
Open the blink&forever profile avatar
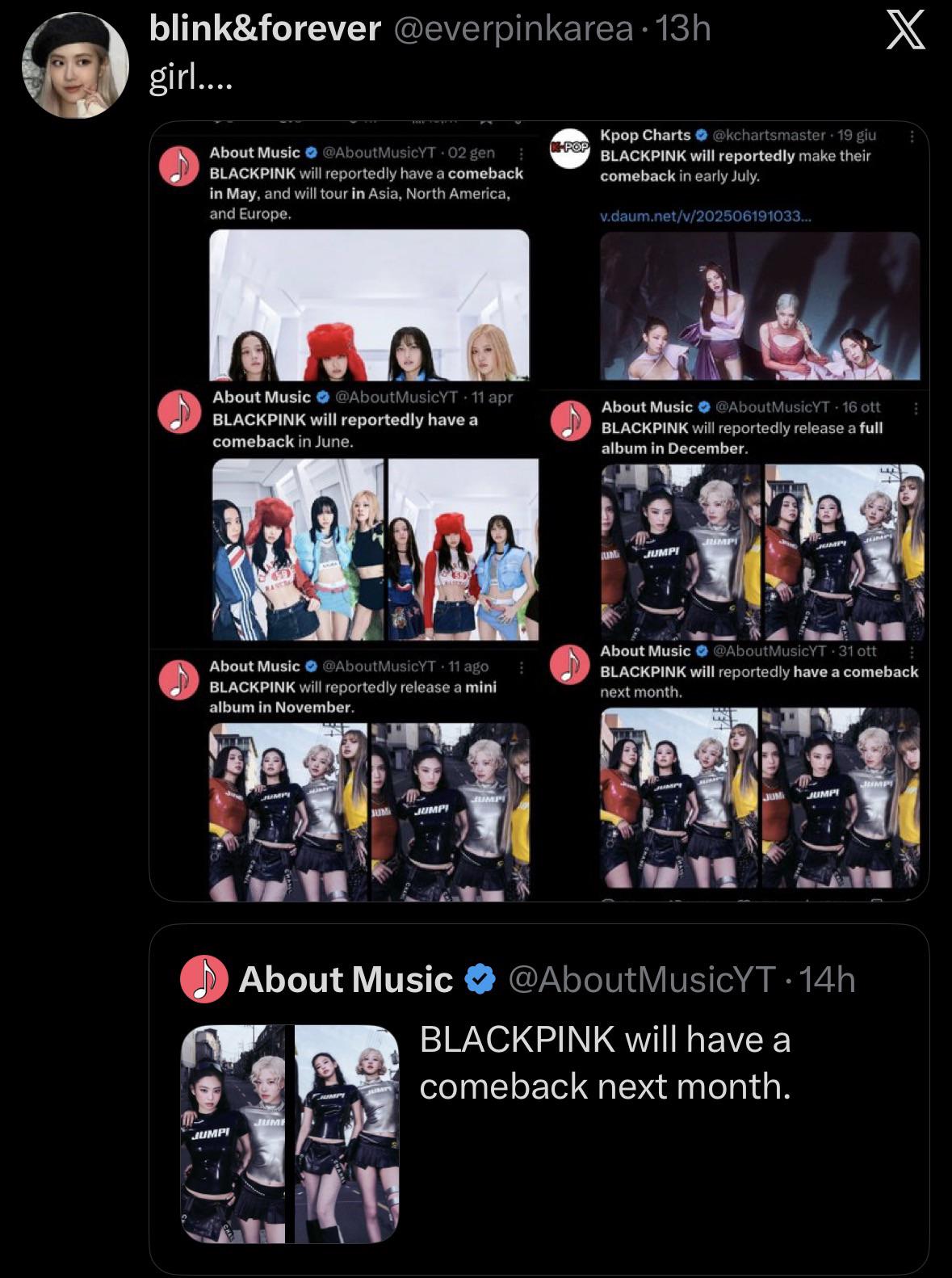pos(75,65)
